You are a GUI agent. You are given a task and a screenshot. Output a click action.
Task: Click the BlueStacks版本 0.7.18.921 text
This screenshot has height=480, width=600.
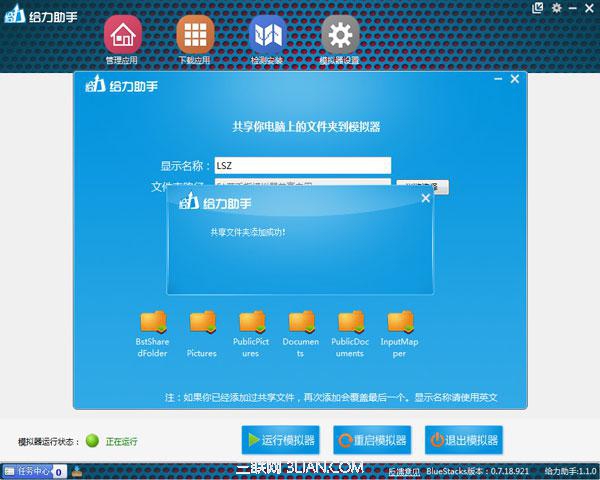click(x=477, y=471)
